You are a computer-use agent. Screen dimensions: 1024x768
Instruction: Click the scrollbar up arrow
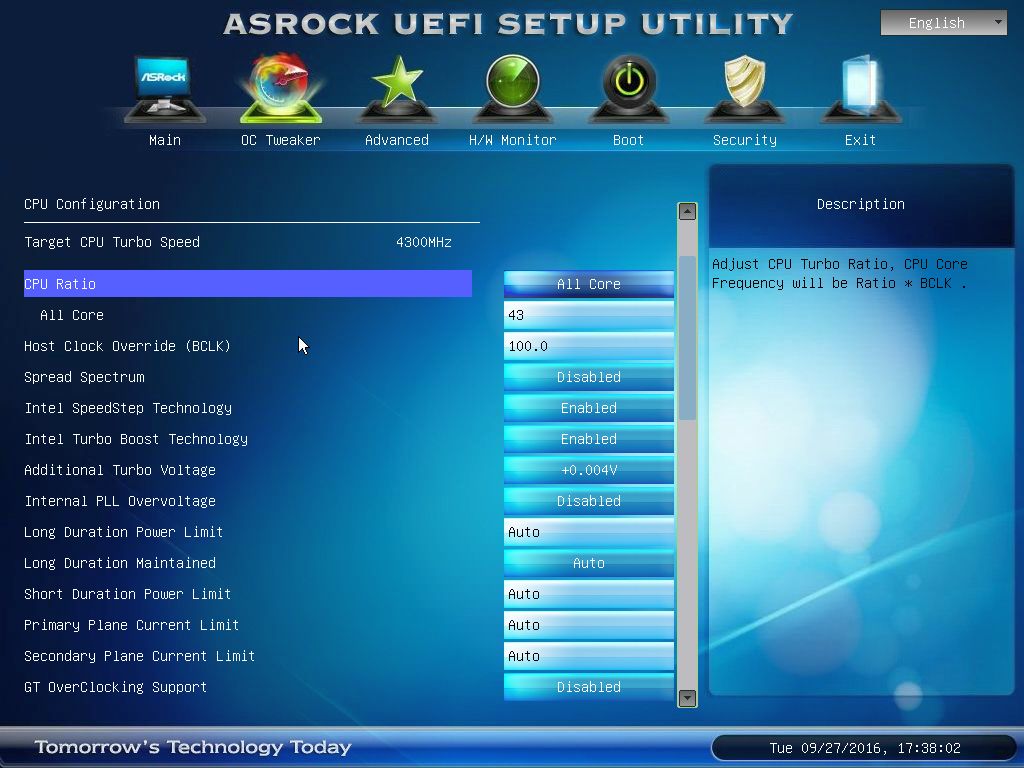[687, 212]
